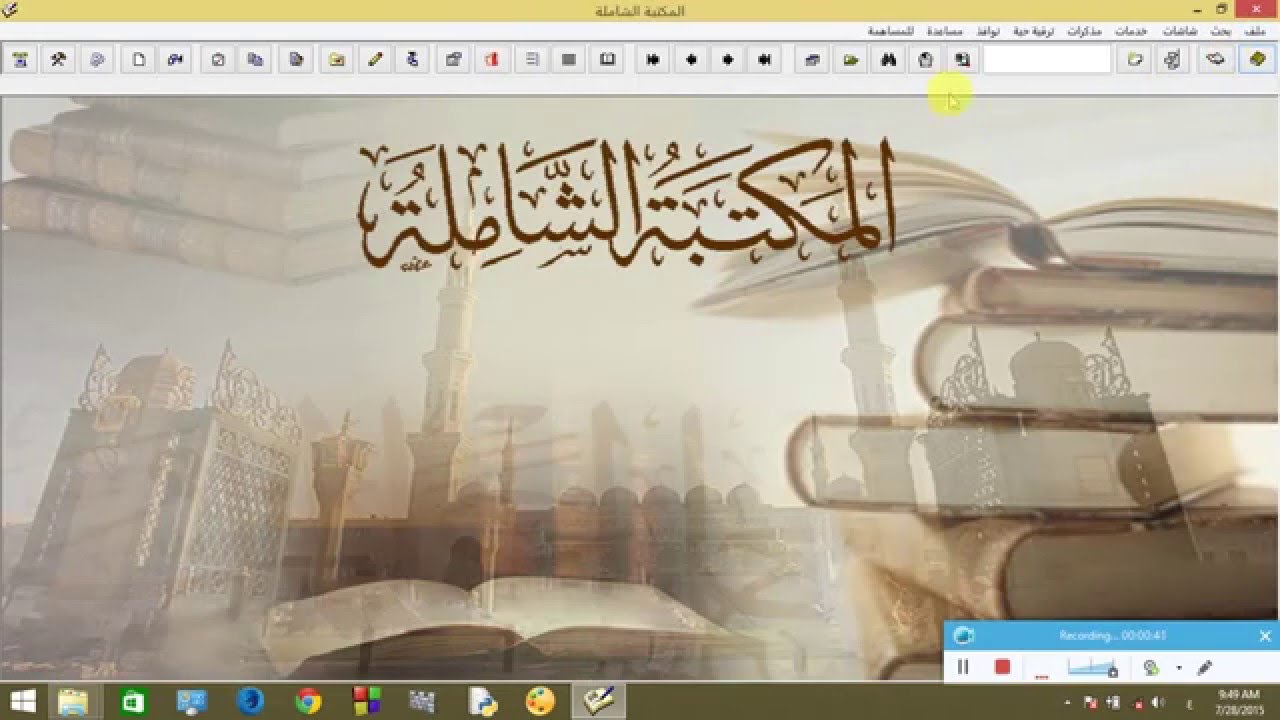Screen dimensions: 1280x720
Task: Click the toolbar icon left of copy pages
Action: (x=217, y=60)
